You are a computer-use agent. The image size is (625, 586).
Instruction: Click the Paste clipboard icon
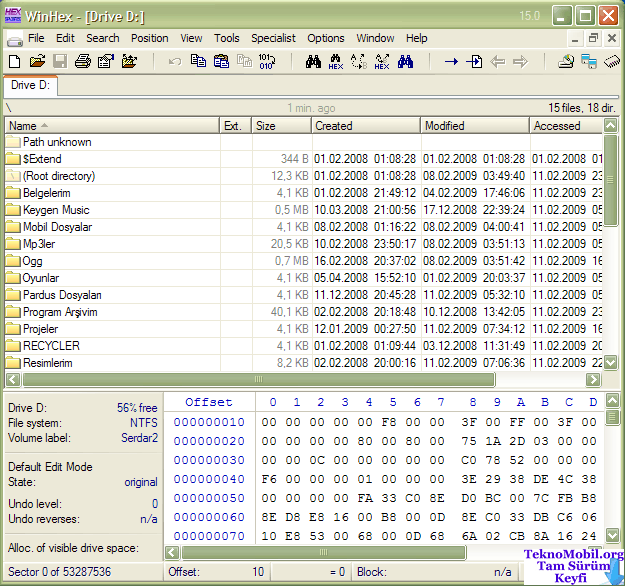[221, 62]
